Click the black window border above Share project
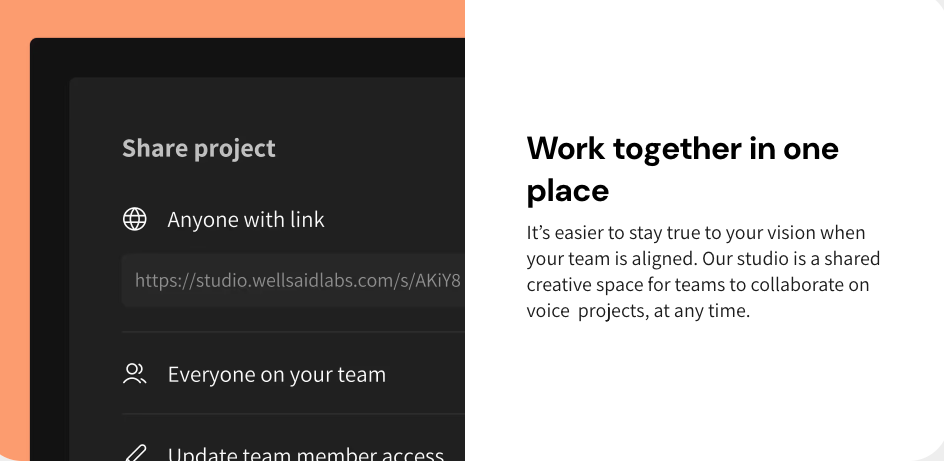The height and width of the screenshot is (461, 944). tap(250, 57)
